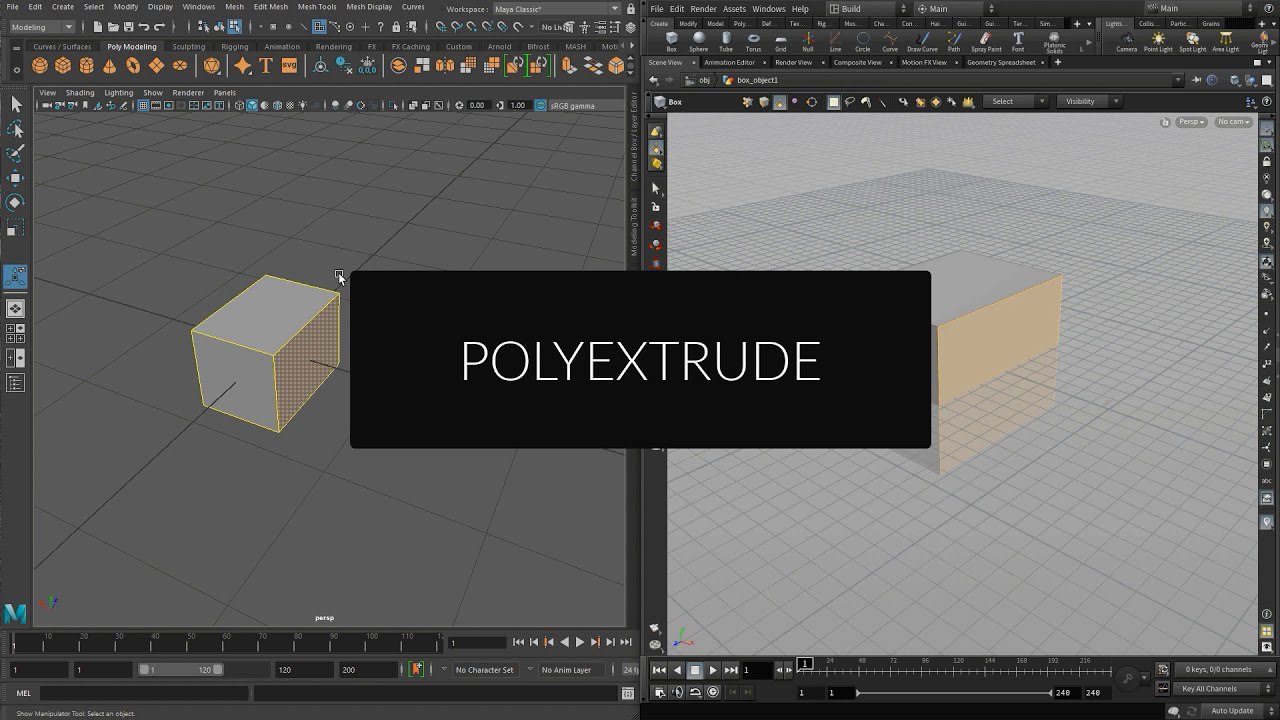Add a Point Light in Houdini
Viewport: 1280px width, 720px height.
tap(1158, 42)
